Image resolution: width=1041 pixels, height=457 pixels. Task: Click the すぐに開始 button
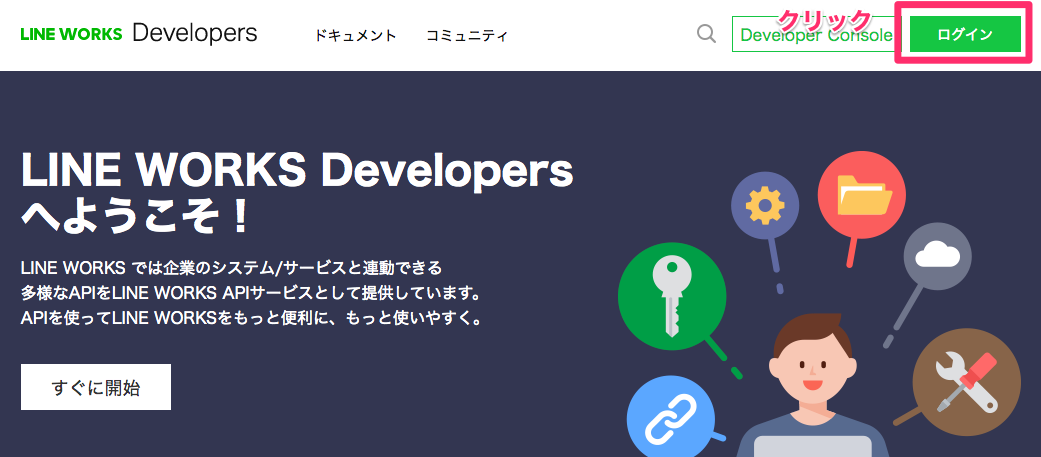pyautogui.click(x=96, y=387)
